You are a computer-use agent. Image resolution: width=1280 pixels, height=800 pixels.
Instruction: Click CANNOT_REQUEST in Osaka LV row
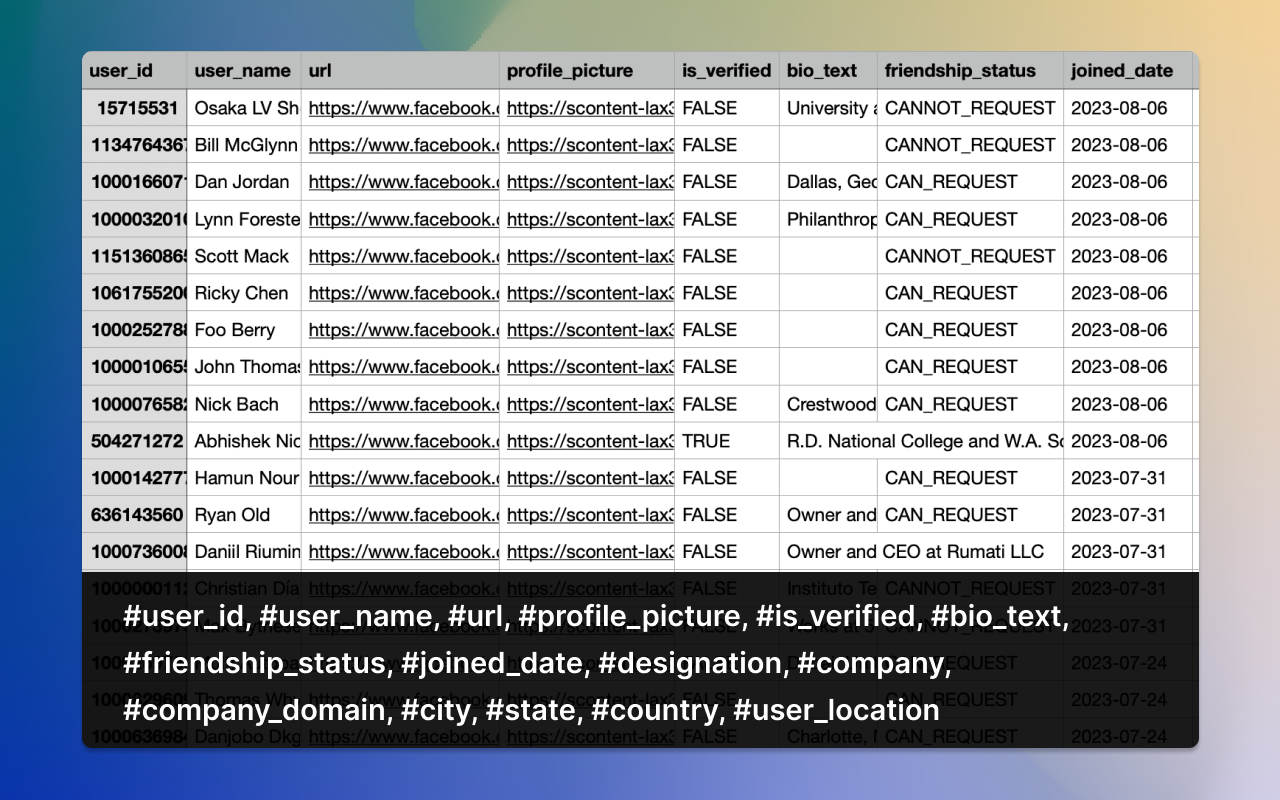pyautogui.click(x=971, y=108)
